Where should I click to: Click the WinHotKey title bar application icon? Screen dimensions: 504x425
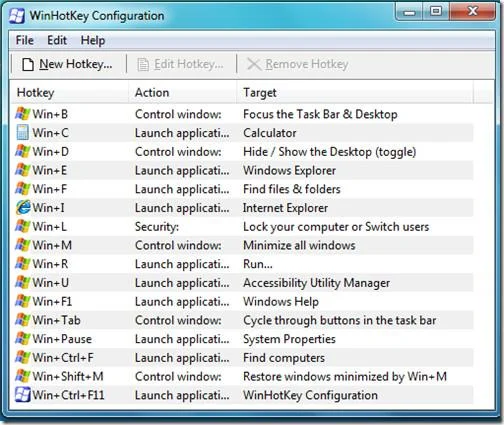click(x=17, y=16)
